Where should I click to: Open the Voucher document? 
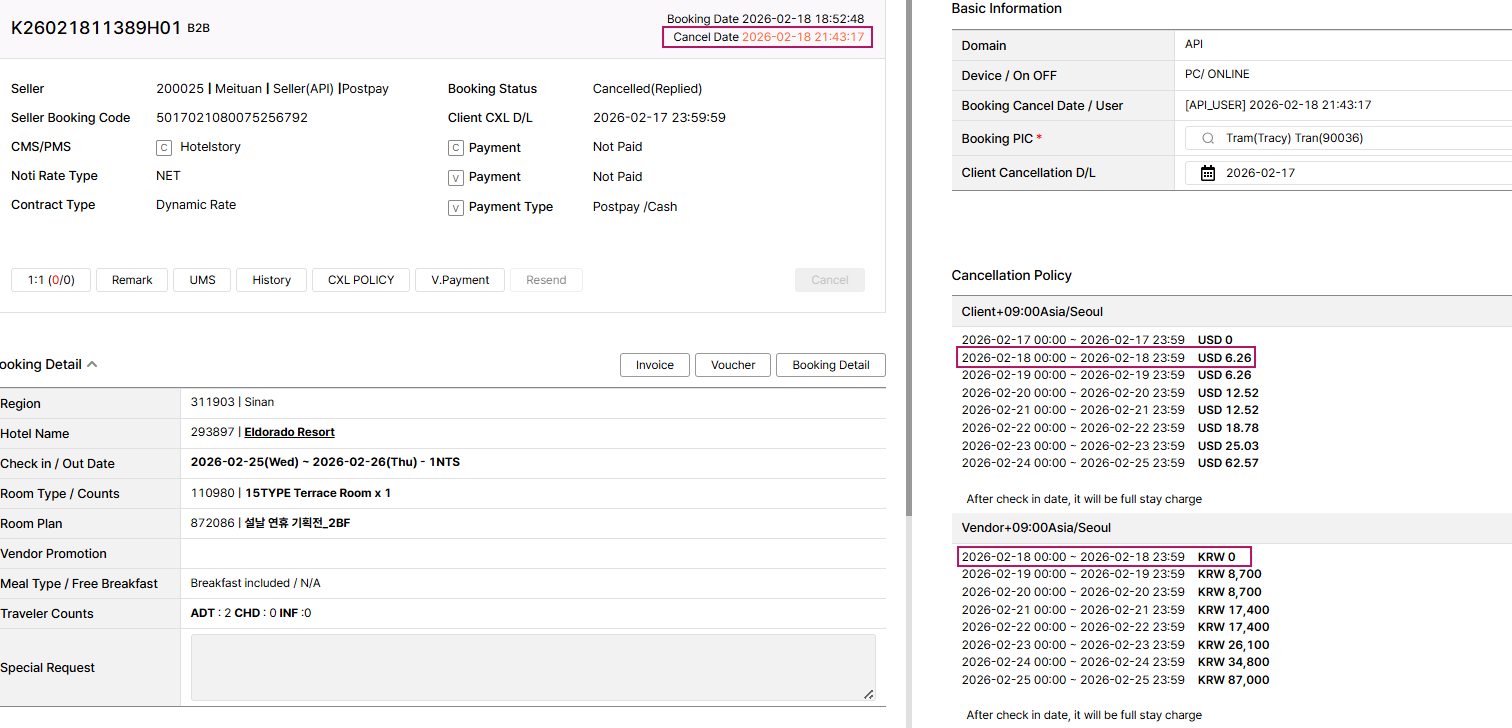[733, 365]
